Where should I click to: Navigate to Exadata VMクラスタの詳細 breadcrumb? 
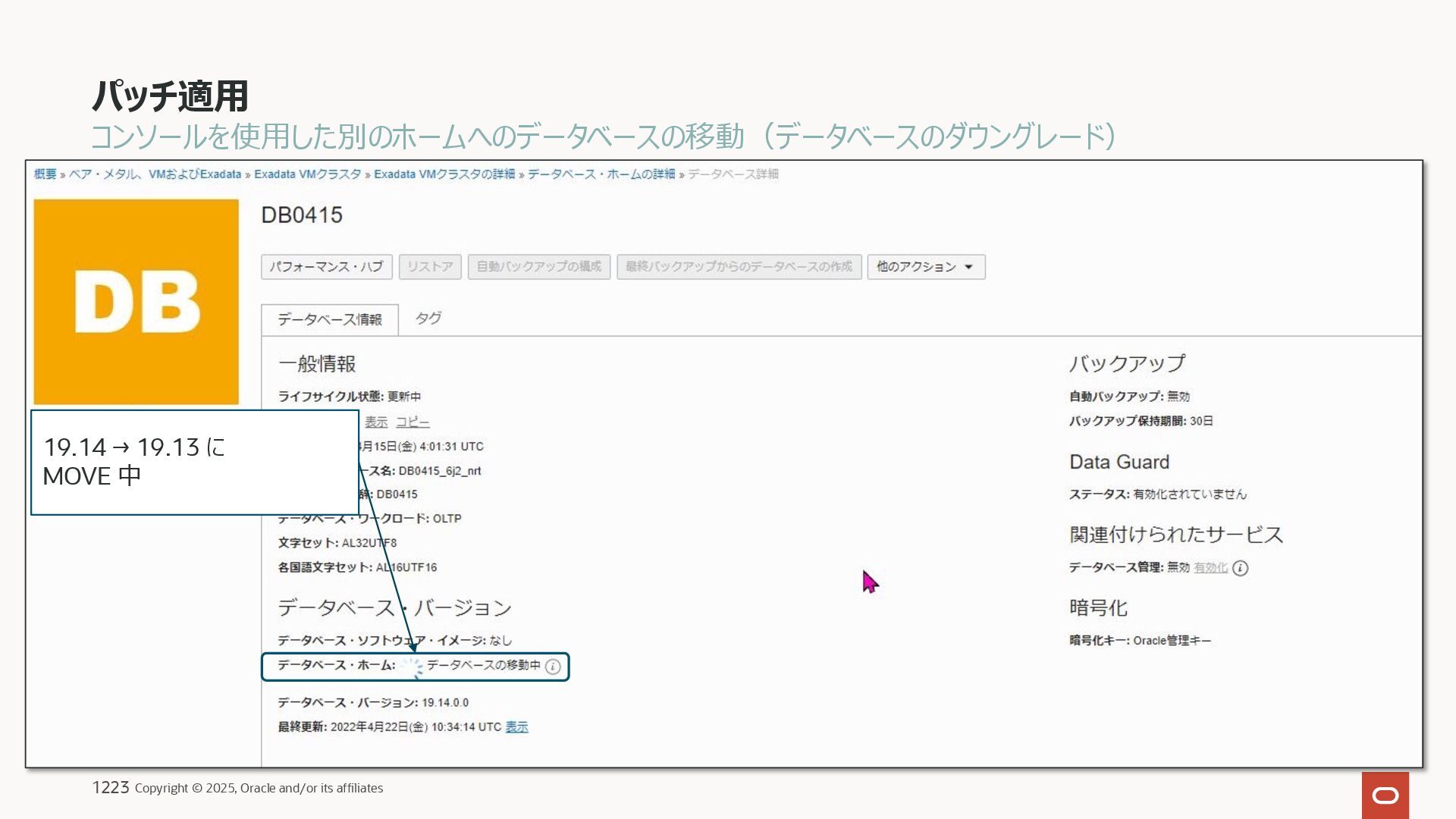444,174
